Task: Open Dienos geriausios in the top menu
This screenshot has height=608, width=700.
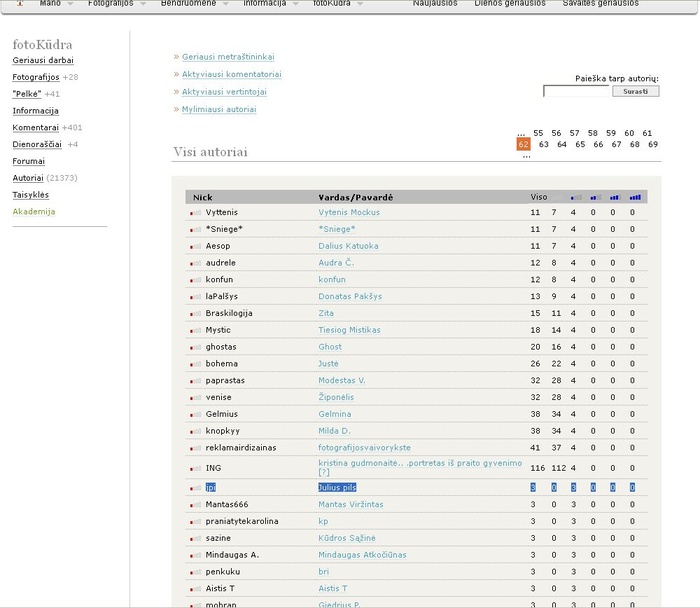Action: click(509, 4)
